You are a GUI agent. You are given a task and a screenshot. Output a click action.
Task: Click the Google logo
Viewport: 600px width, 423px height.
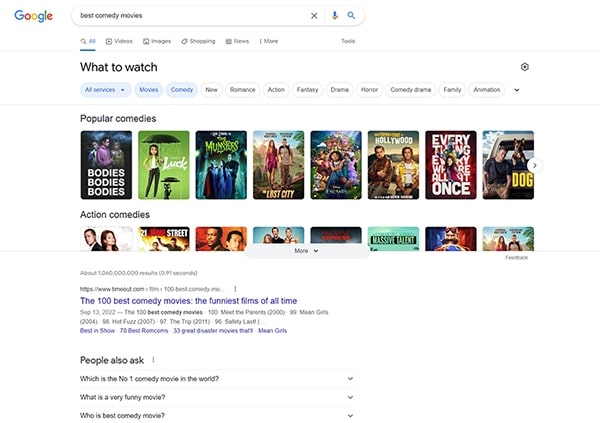pyautogui.click(x=33, y=16)
